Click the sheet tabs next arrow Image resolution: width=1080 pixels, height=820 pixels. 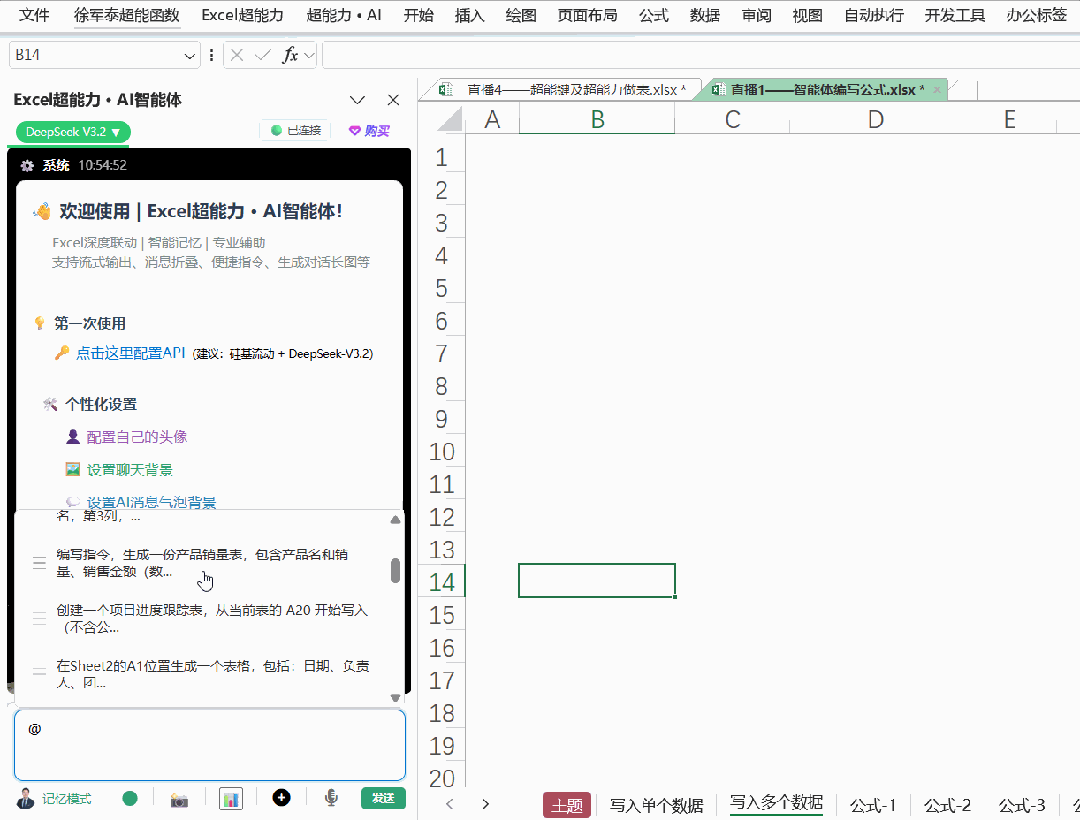tap(486, 803)
